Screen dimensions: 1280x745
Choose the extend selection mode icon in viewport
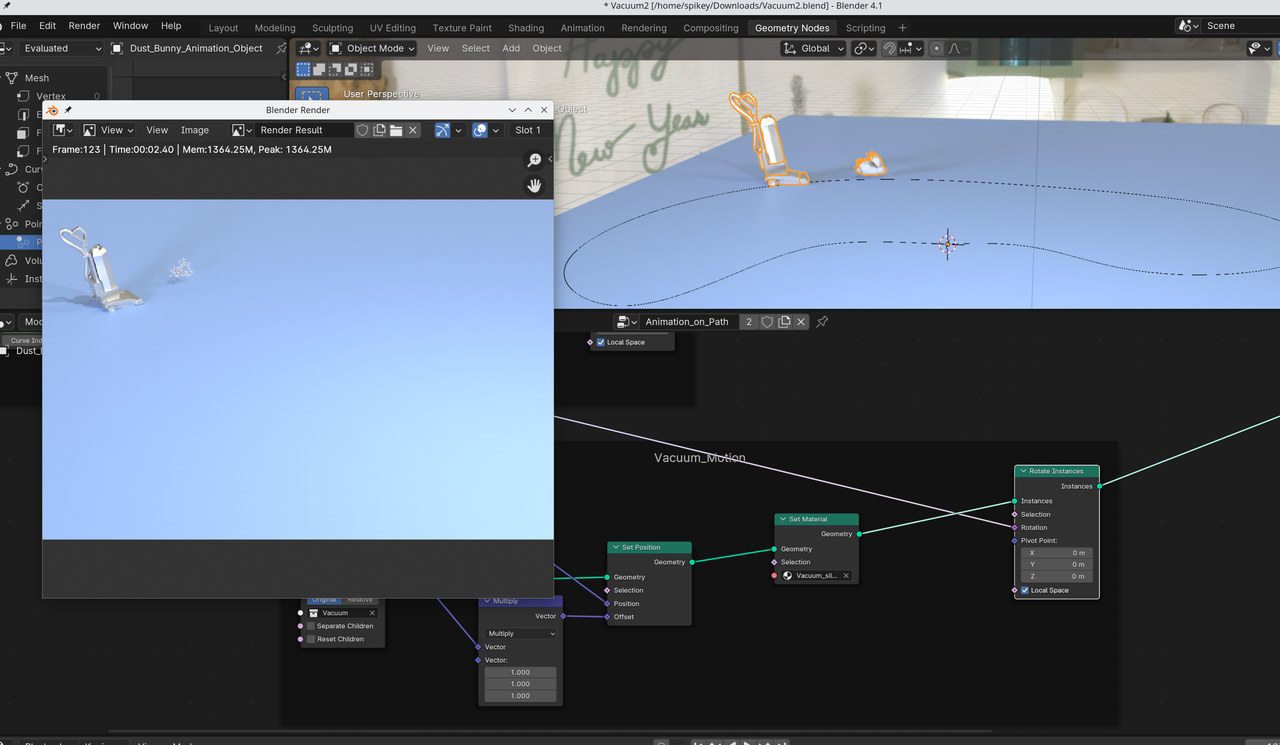click(x=320, y=70)
